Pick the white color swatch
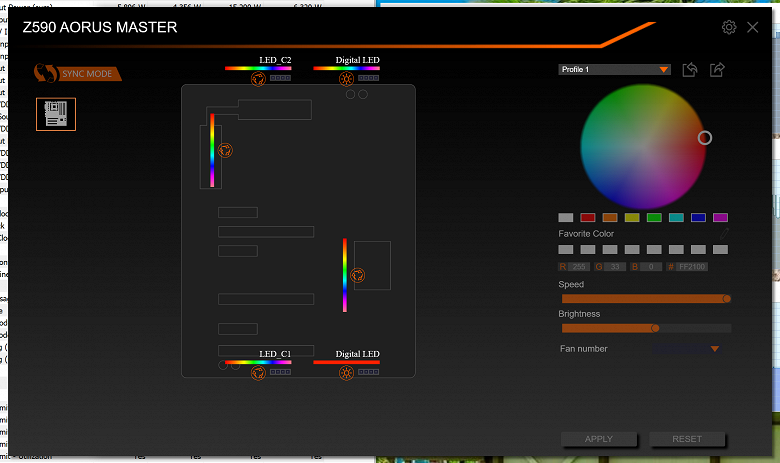The height and width of the screenshot is (463, 780). [x=566, y=217]
